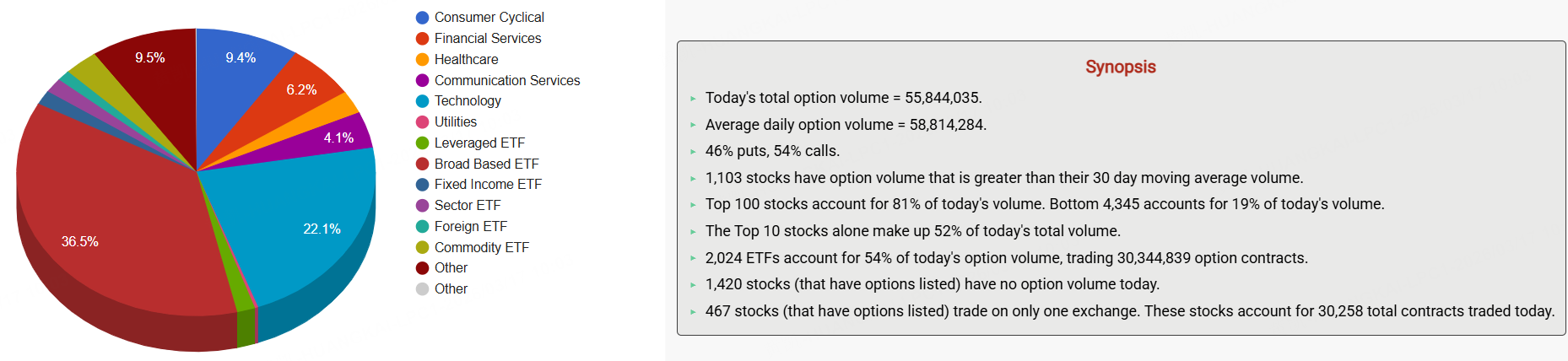Select the Healthcare legend color dot

422,59
